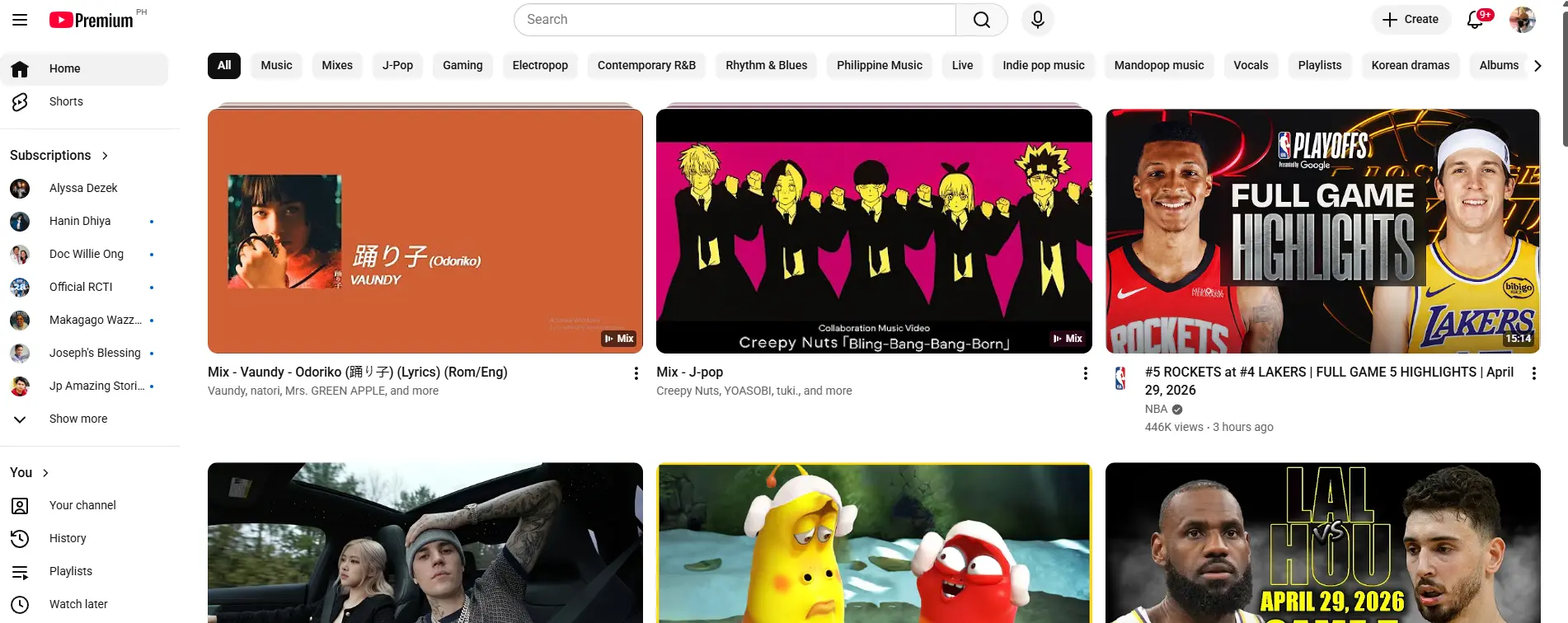Screen dimensions: 1568x623
Task: Open Mix - Vaundy Odoriko title
Action: pyautogui.click(x=358, y=372)
